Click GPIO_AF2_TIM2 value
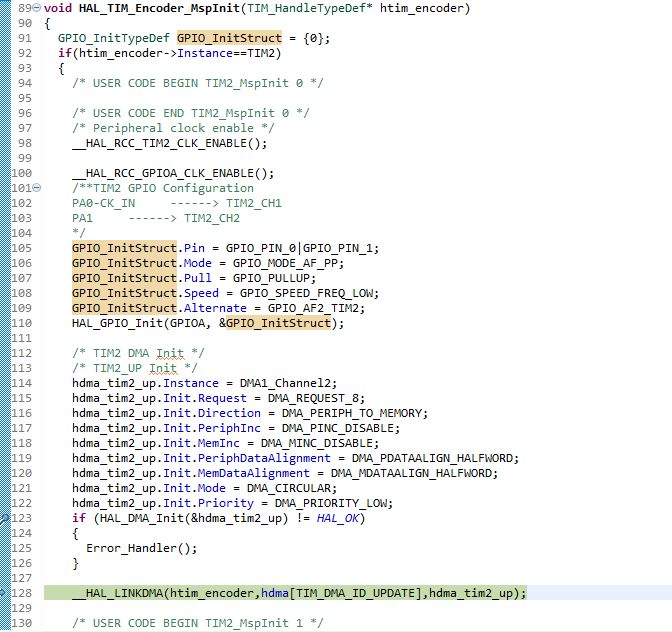 312,308
